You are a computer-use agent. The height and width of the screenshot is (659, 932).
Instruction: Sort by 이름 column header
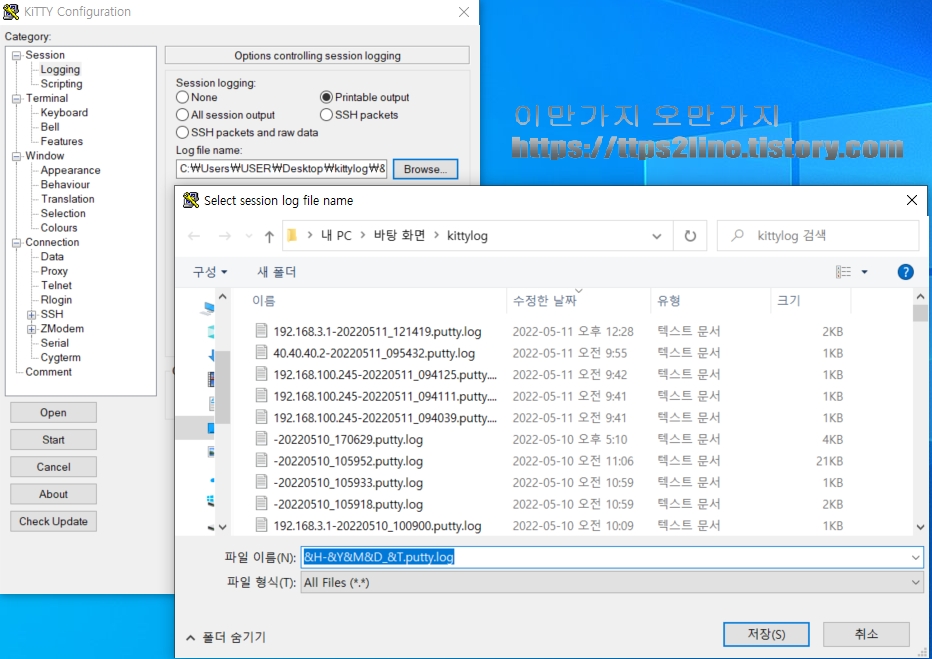coord(263,301)
